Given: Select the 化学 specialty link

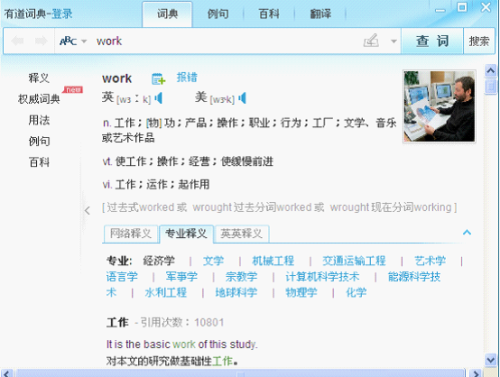Looking at the screenshot, I should [356, 293].
